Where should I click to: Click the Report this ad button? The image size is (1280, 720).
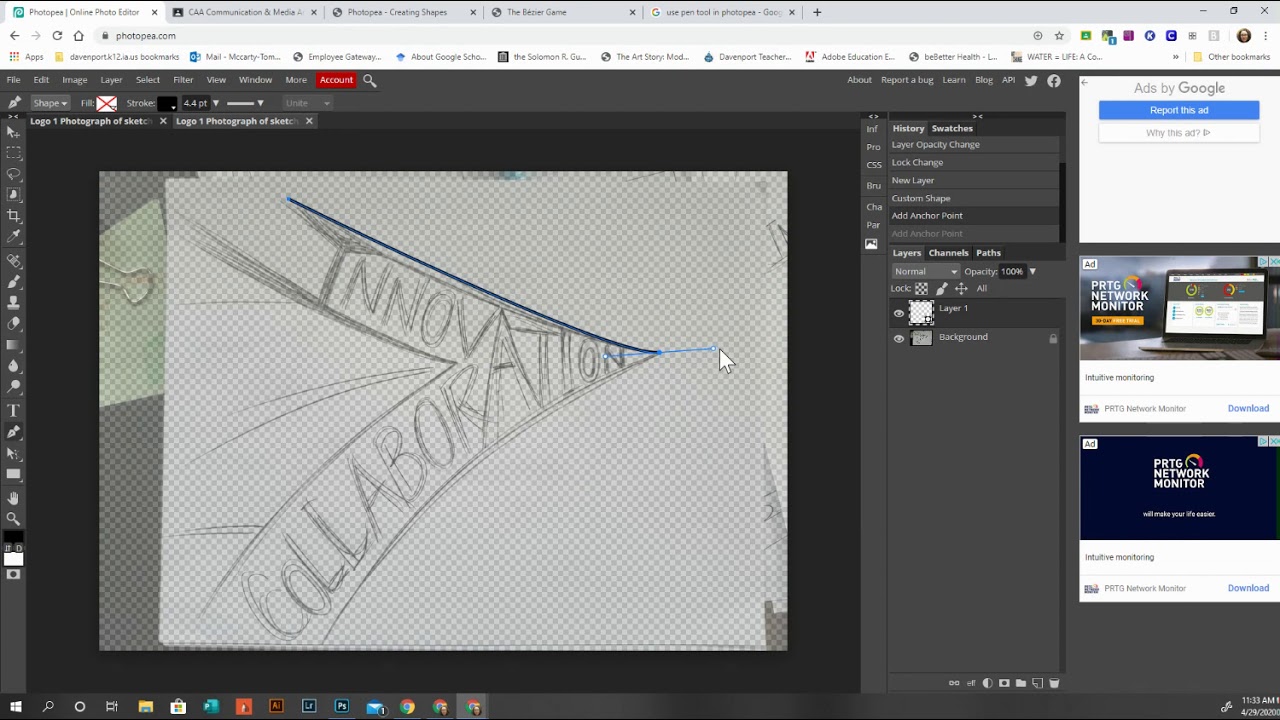1179,110
